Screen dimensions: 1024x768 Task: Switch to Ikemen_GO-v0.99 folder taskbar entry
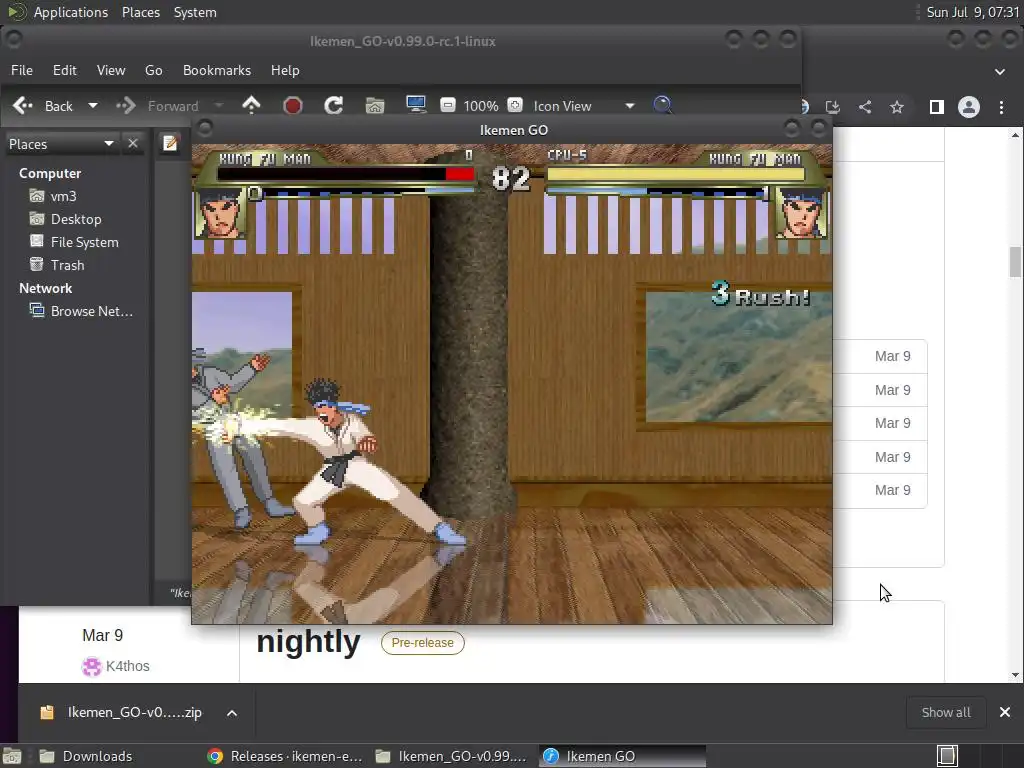tap(452, 756)
